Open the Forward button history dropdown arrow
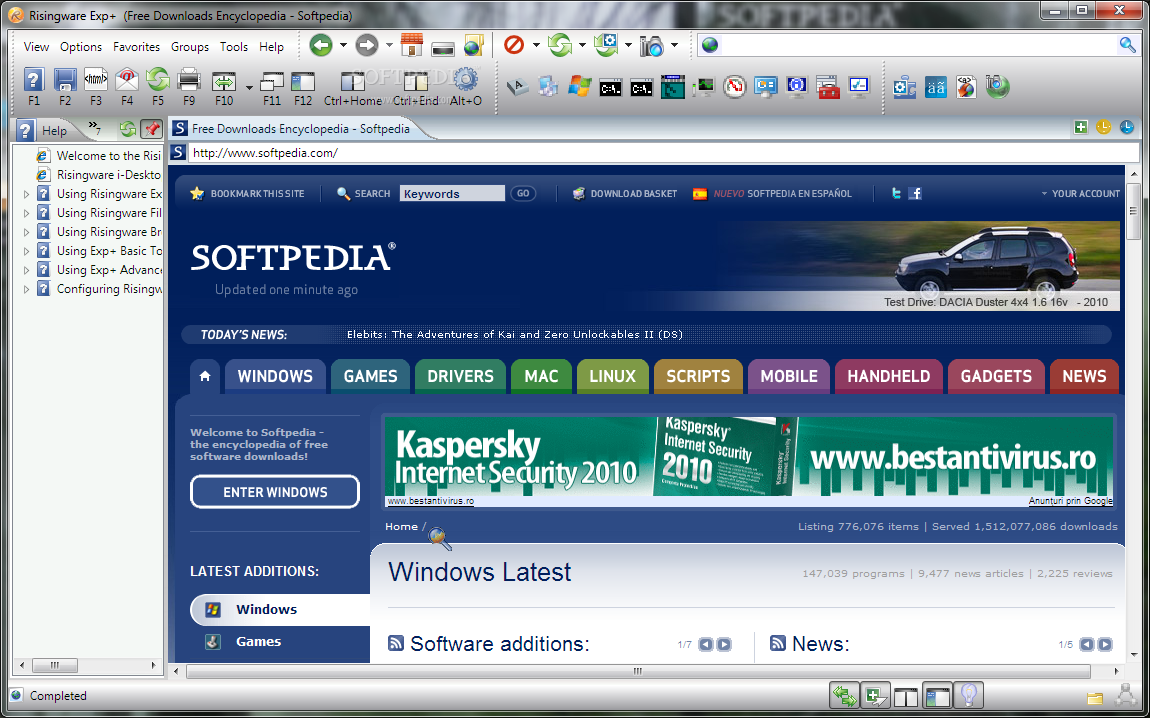The width and height of the screenshot is (1150, 718). [x=389, y=45]
